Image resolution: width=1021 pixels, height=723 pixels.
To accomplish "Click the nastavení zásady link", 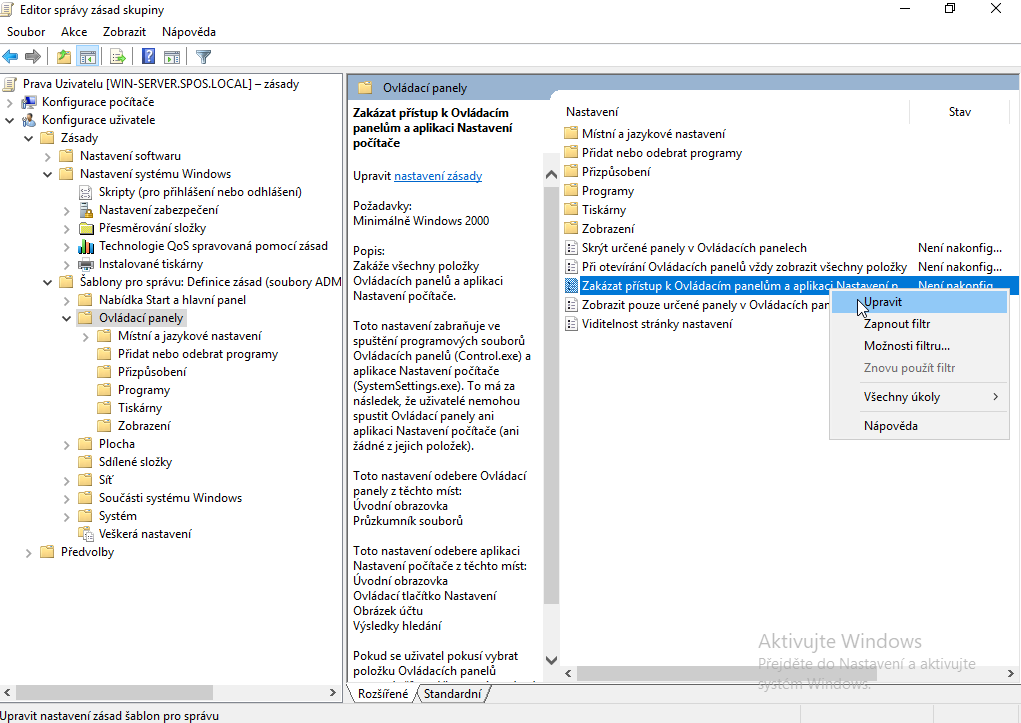I will (438, 176).
